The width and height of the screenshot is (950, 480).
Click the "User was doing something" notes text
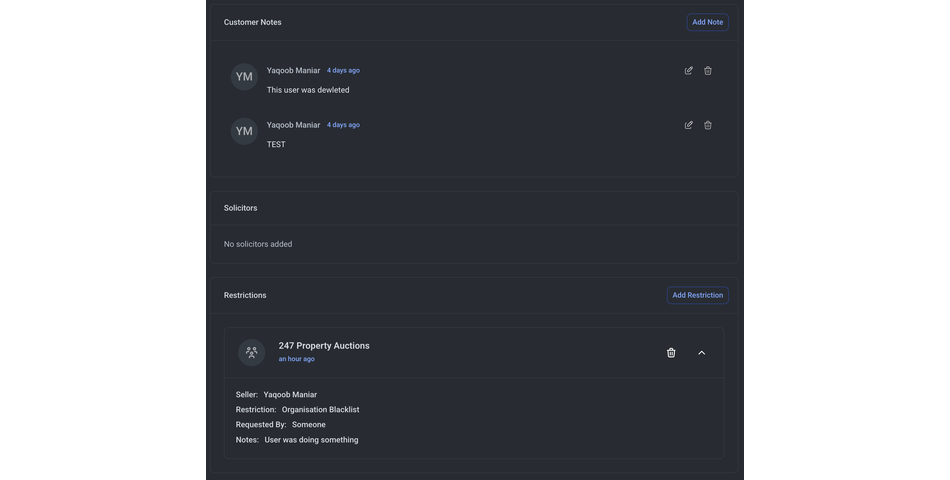click(311, 440)
